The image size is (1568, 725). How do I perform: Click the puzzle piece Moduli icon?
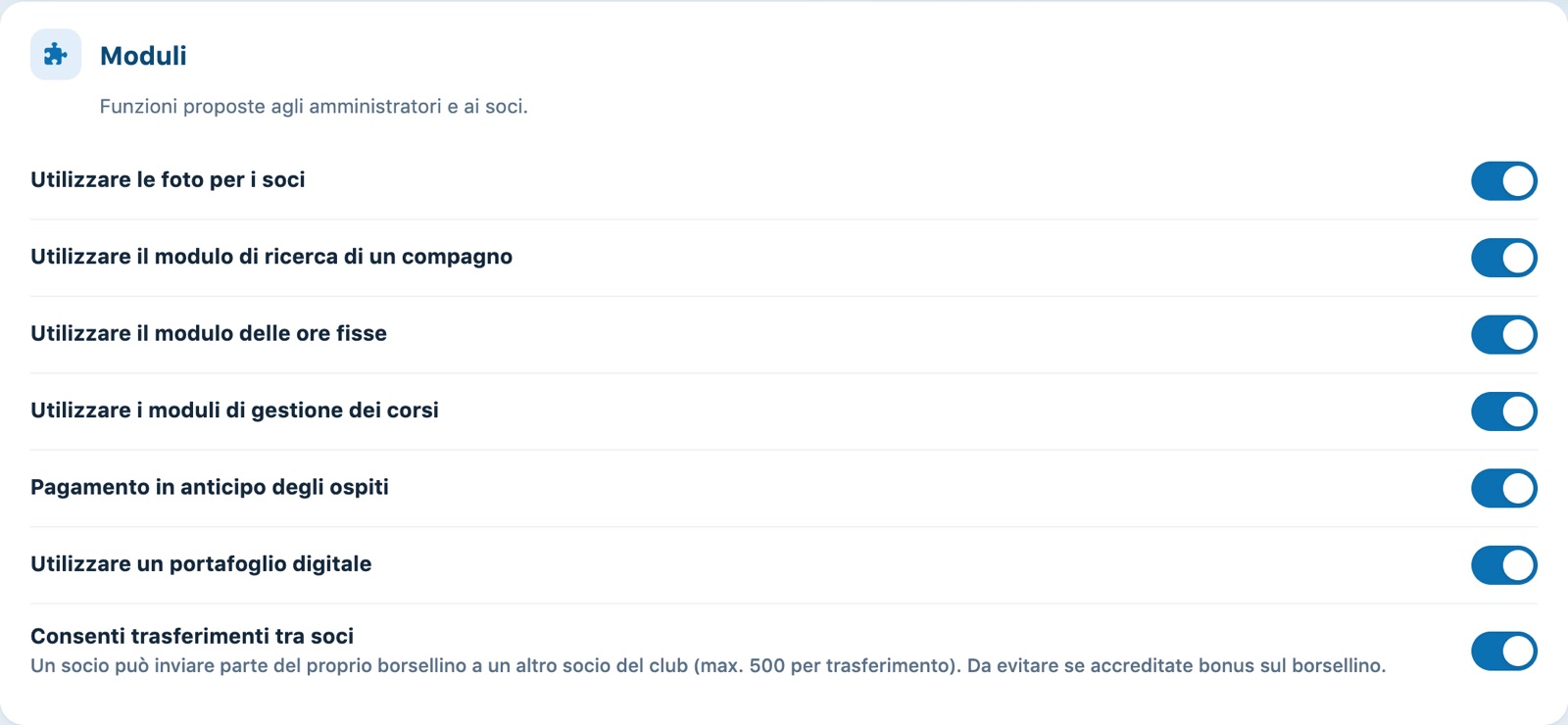56,55
